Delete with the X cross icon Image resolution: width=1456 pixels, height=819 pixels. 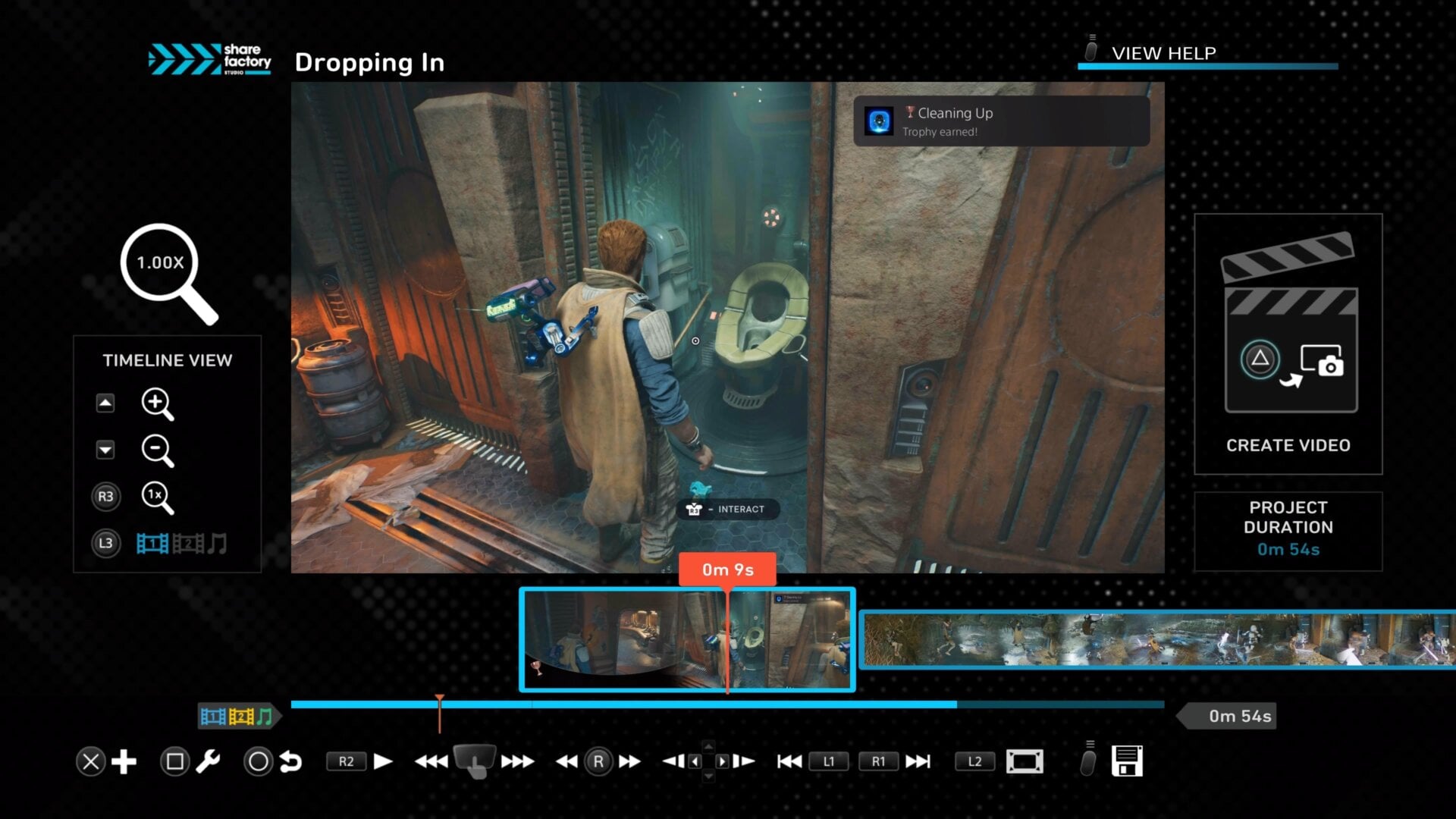[x=92, y=761]
